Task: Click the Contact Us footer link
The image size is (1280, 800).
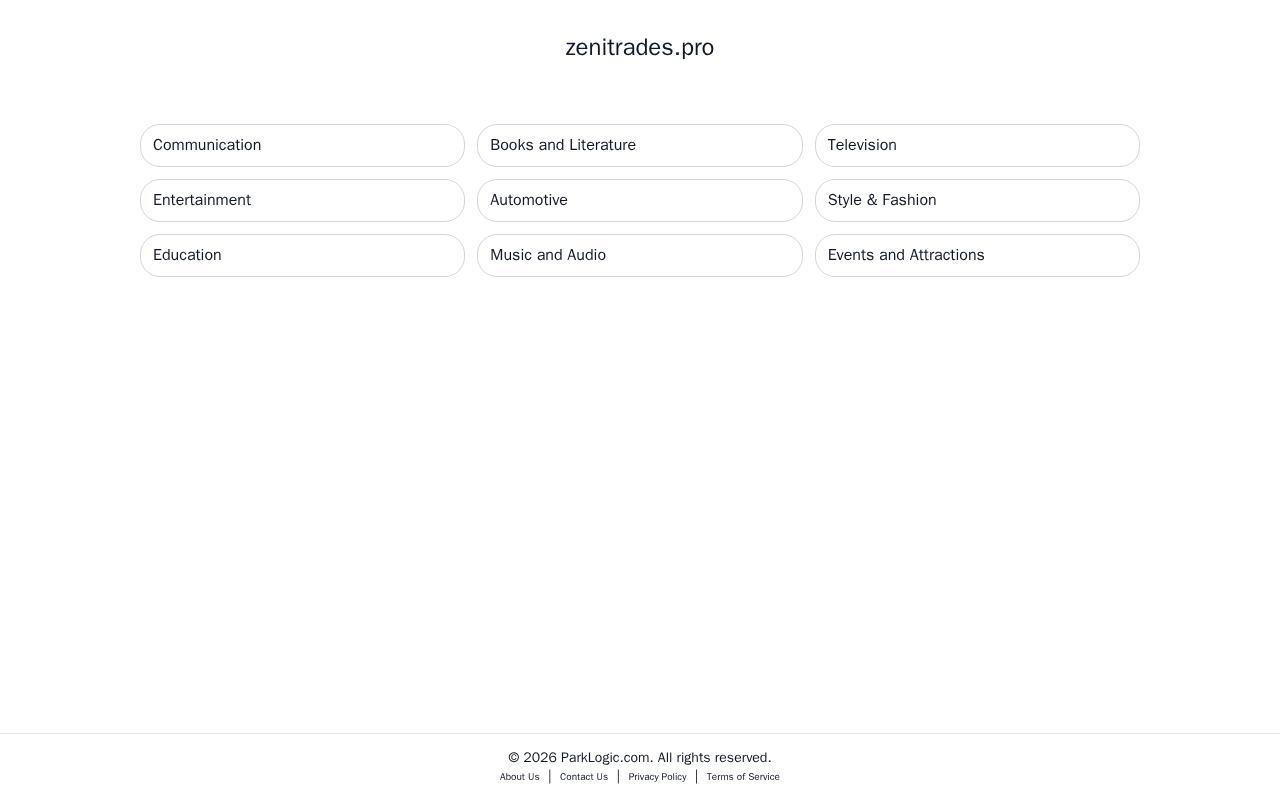Action: tap(584, 777)
